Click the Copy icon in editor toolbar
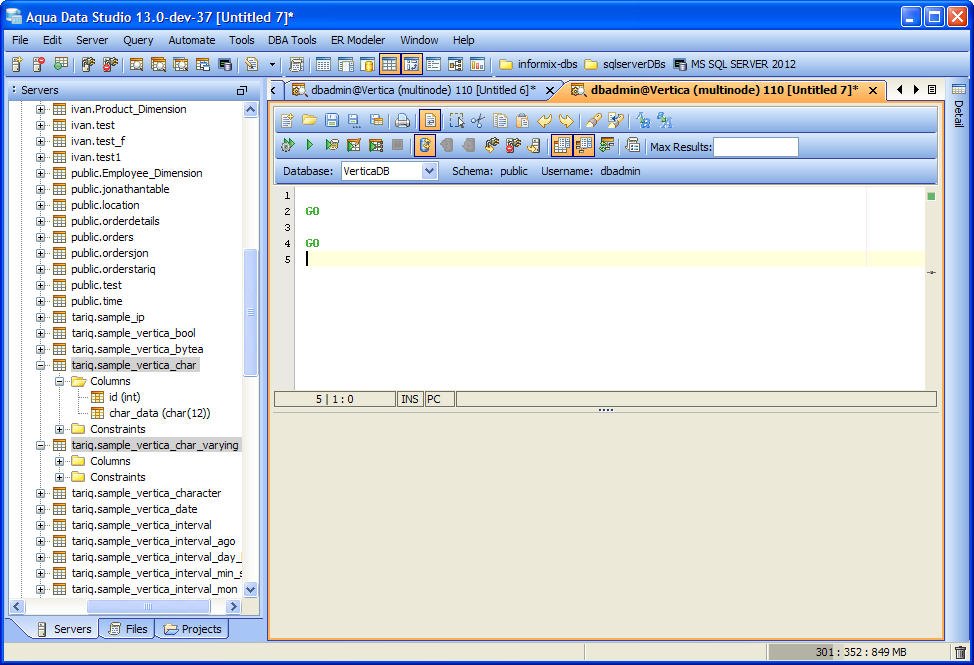The image size is (974, 665). (x=501, y=120)
